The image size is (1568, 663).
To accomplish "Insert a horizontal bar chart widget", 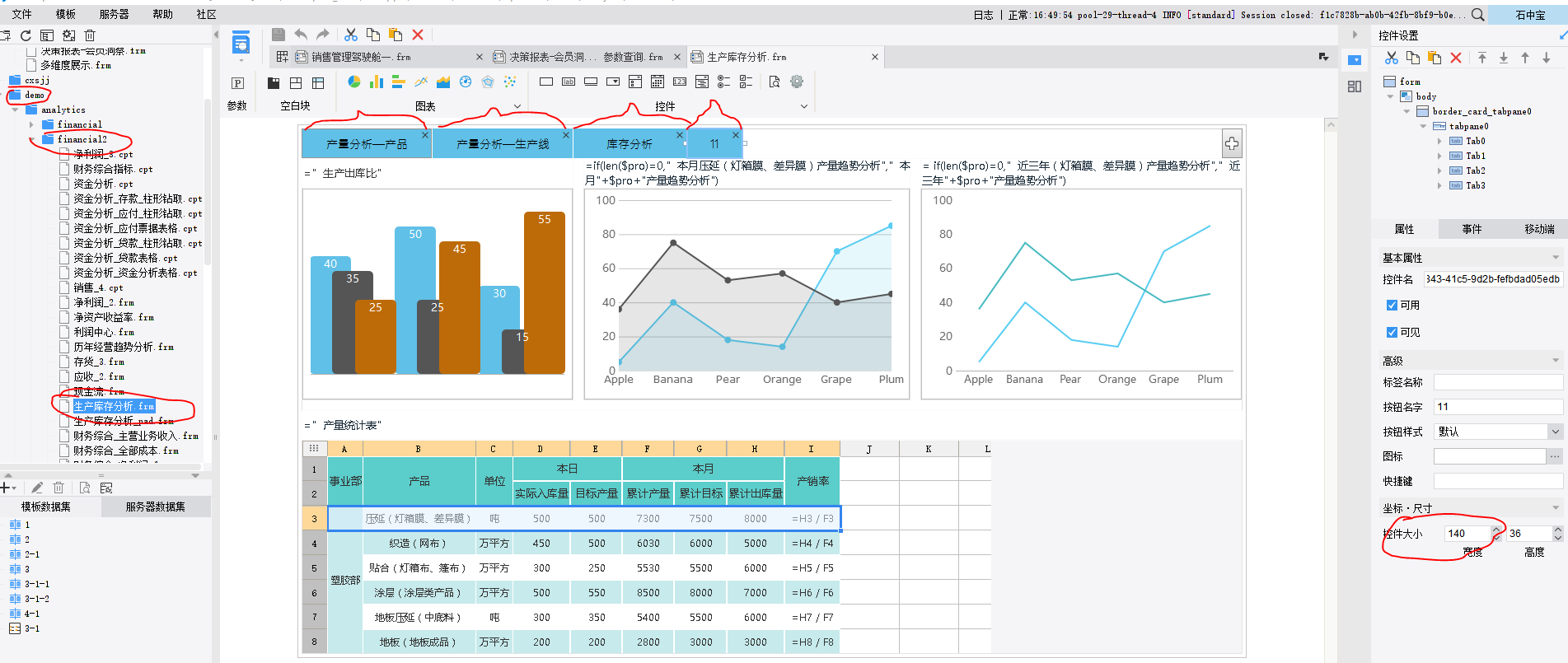I will 399,82.
